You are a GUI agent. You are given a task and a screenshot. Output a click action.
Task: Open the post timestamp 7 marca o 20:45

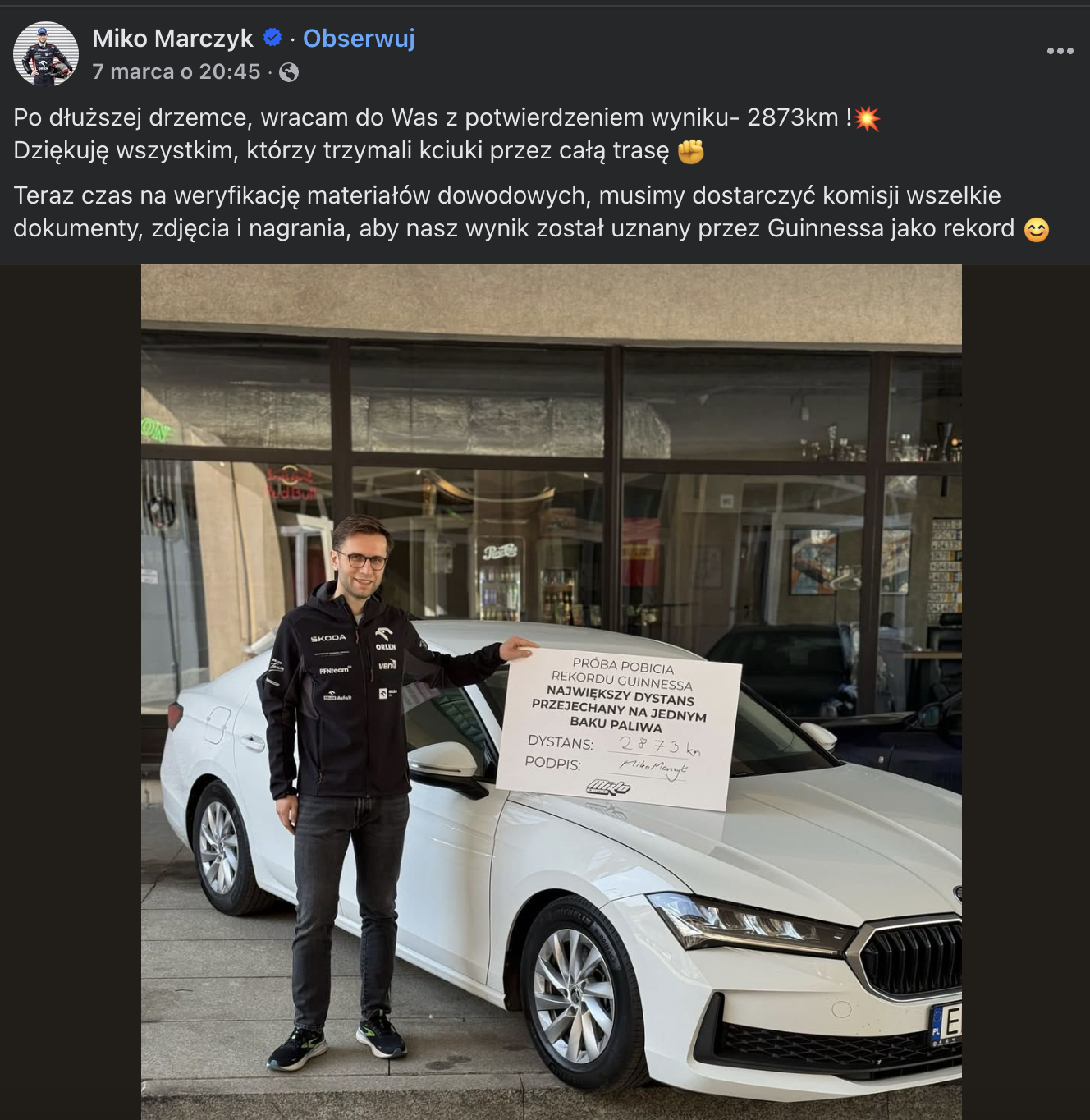pyautogui.click(x=176, y=72)
